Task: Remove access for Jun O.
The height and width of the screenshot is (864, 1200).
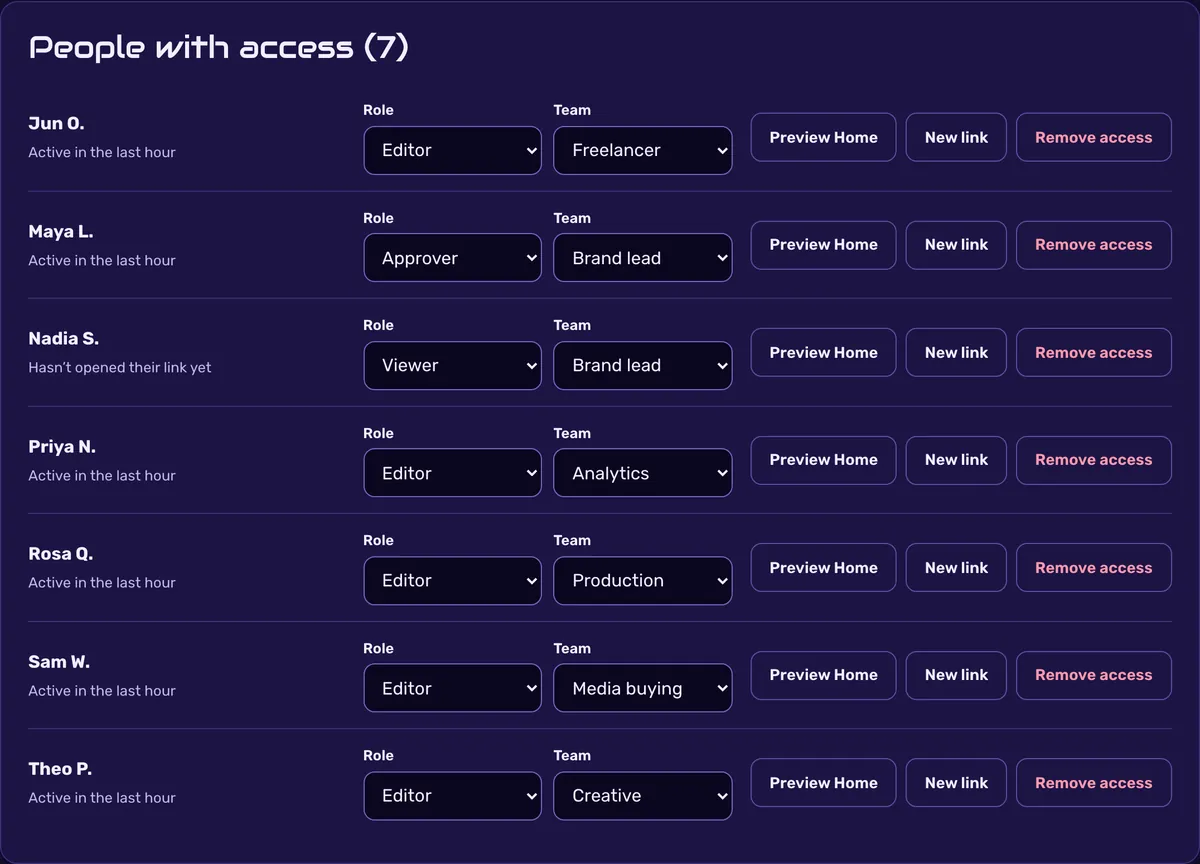Action: 1093,137
